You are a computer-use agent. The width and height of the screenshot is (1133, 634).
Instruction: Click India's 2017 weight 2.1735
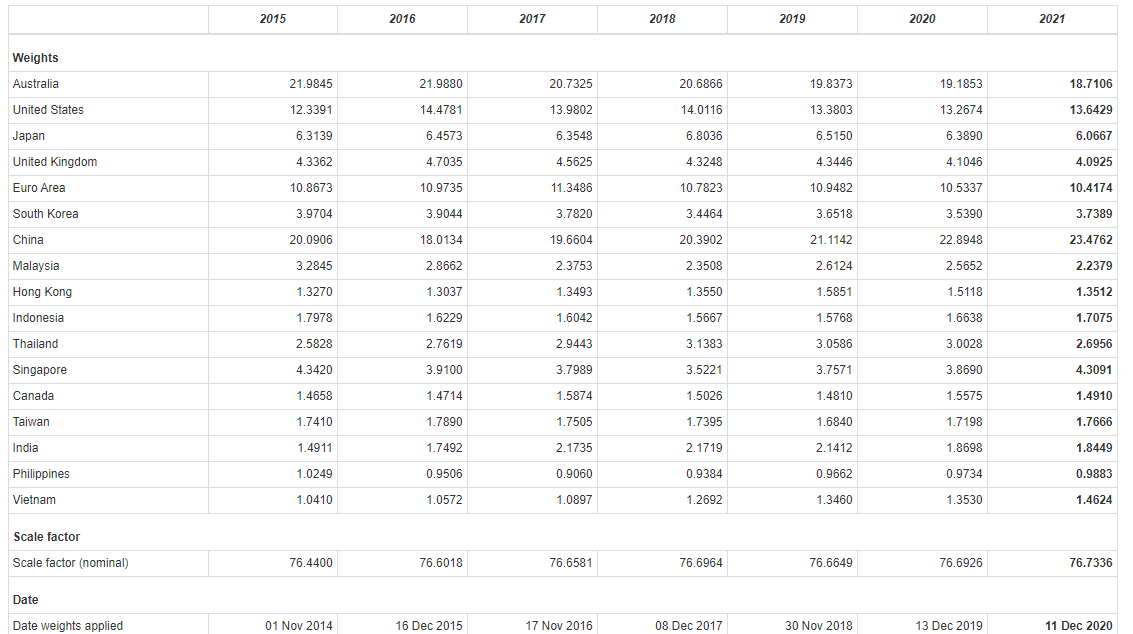(x=571, y=448)
